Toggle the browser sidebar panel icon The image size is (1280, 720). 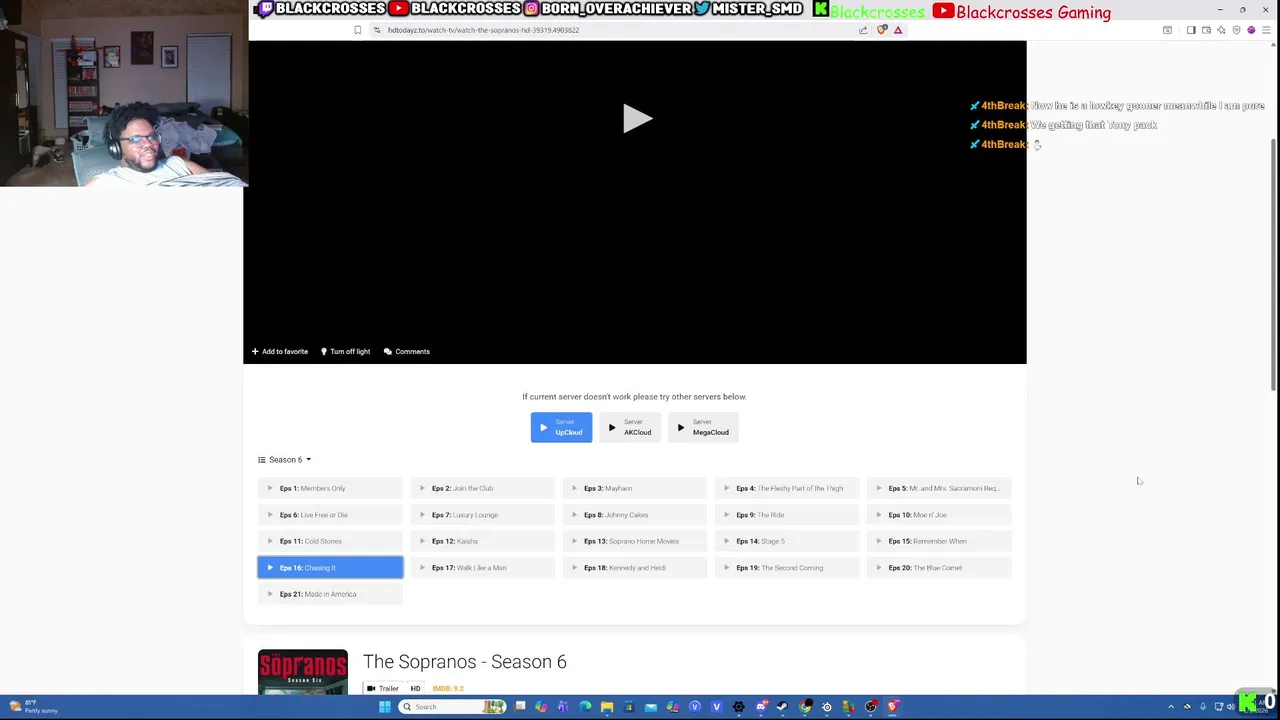[x=1191, y=30]
